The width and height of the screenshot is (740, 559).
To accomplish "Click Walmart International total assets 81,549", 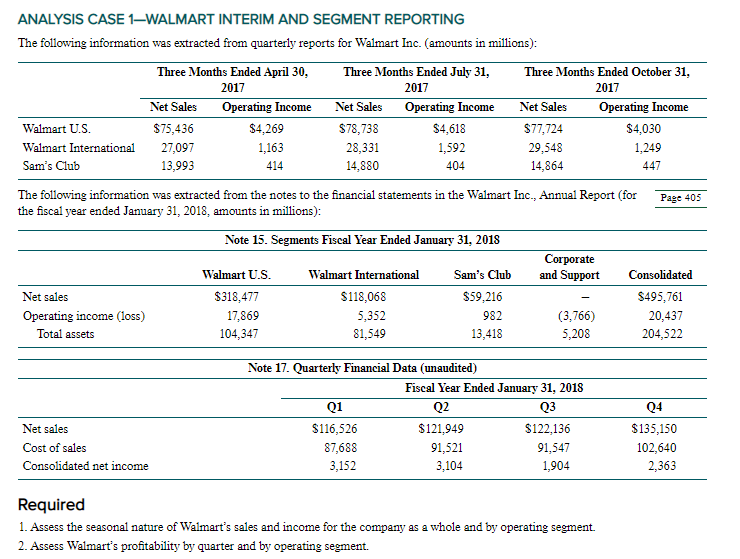I will tap(369, 334).
